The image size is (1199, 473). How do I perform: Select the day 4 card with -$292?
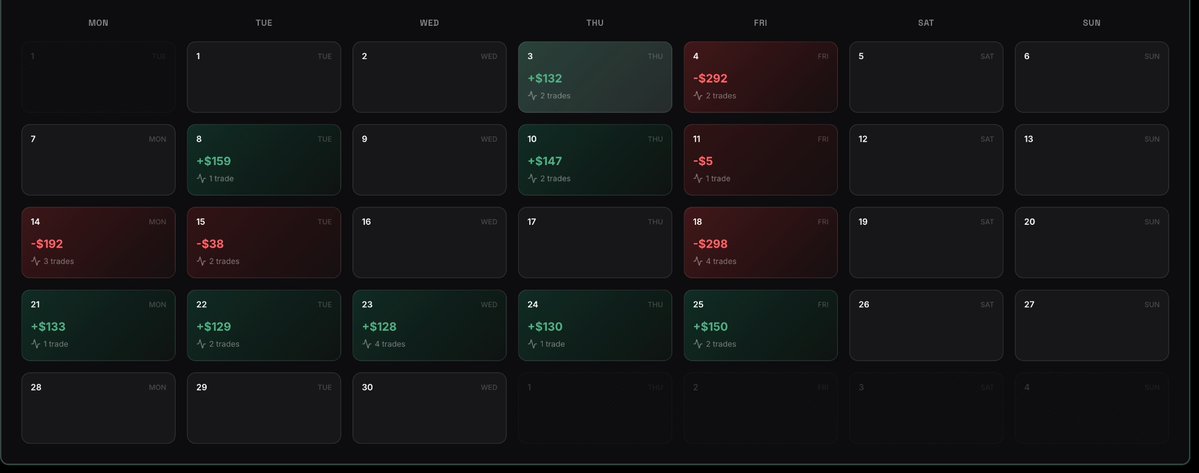point(761,77)
